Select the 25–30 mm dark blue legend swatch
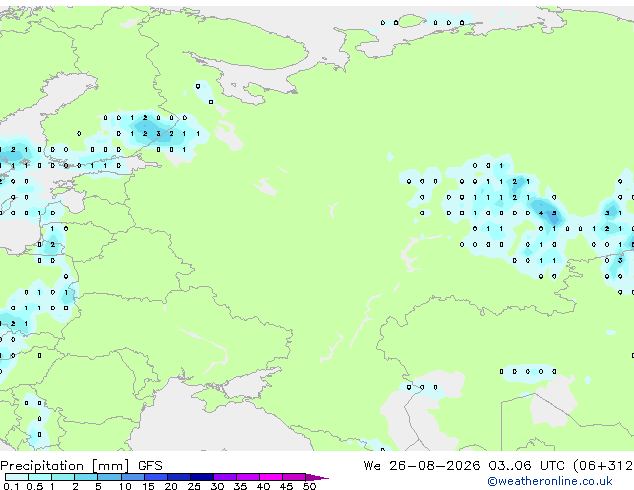The width and height of the screenshot is (634, 490). click(x=202, y=477)
